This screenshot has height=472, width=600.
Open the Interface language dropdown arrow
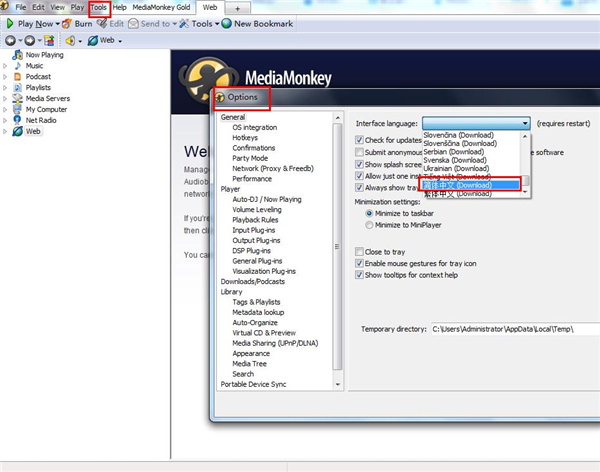525,123
